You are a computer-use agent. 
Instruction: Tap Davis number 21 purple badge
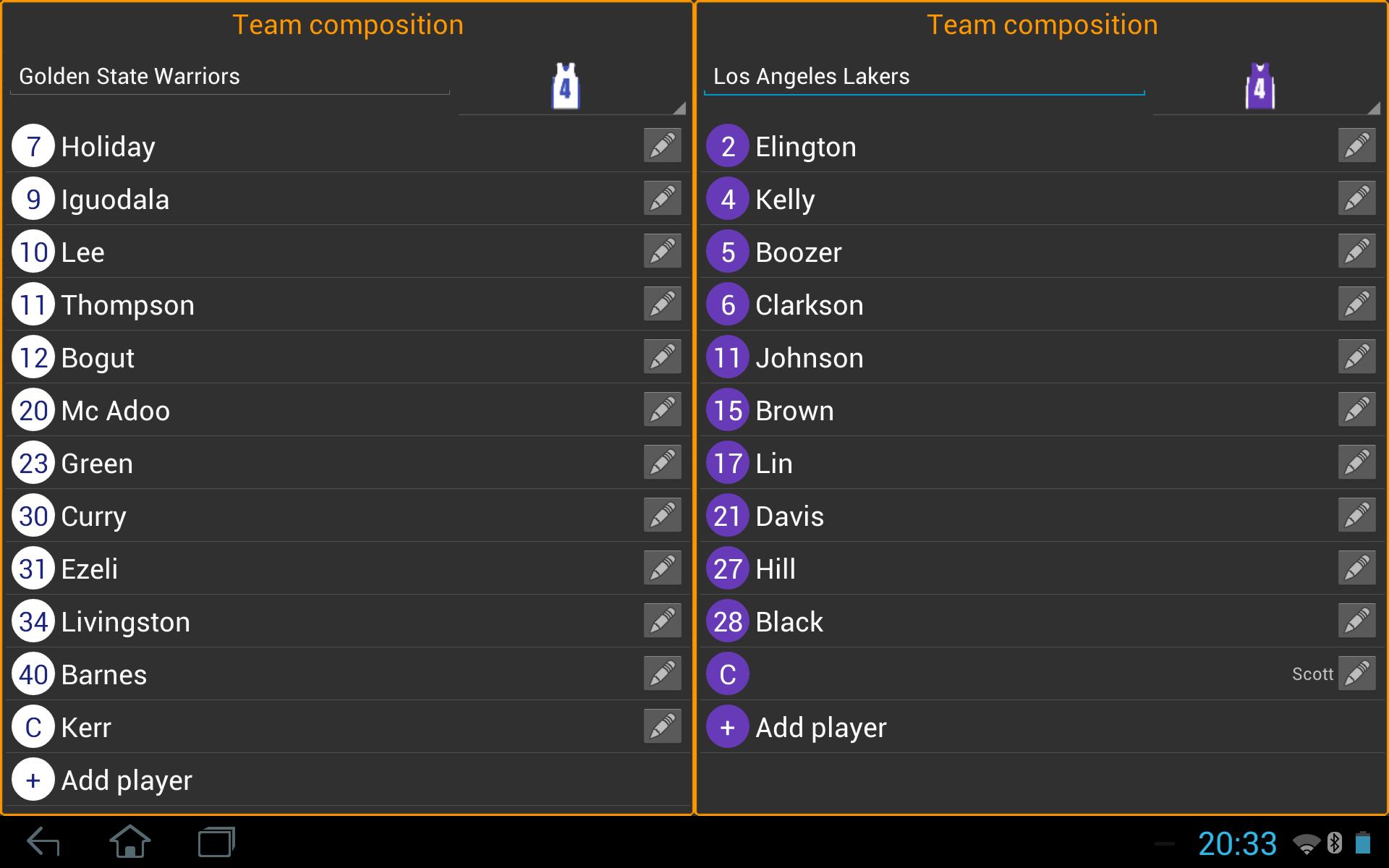[728, 516]
